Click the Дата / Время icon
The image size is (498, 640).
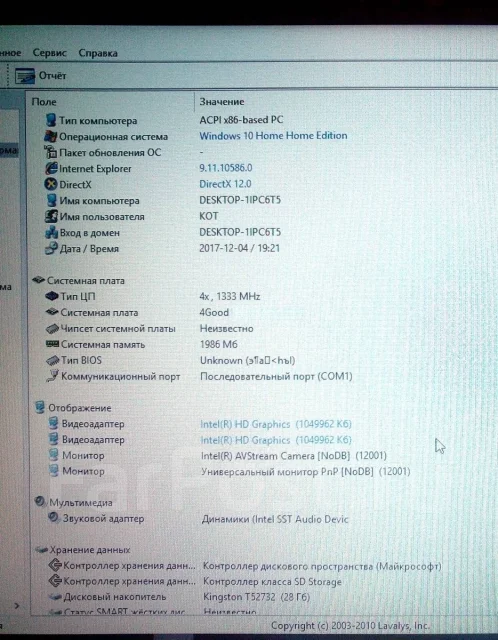pyautogui.click(x=51, y=248)
